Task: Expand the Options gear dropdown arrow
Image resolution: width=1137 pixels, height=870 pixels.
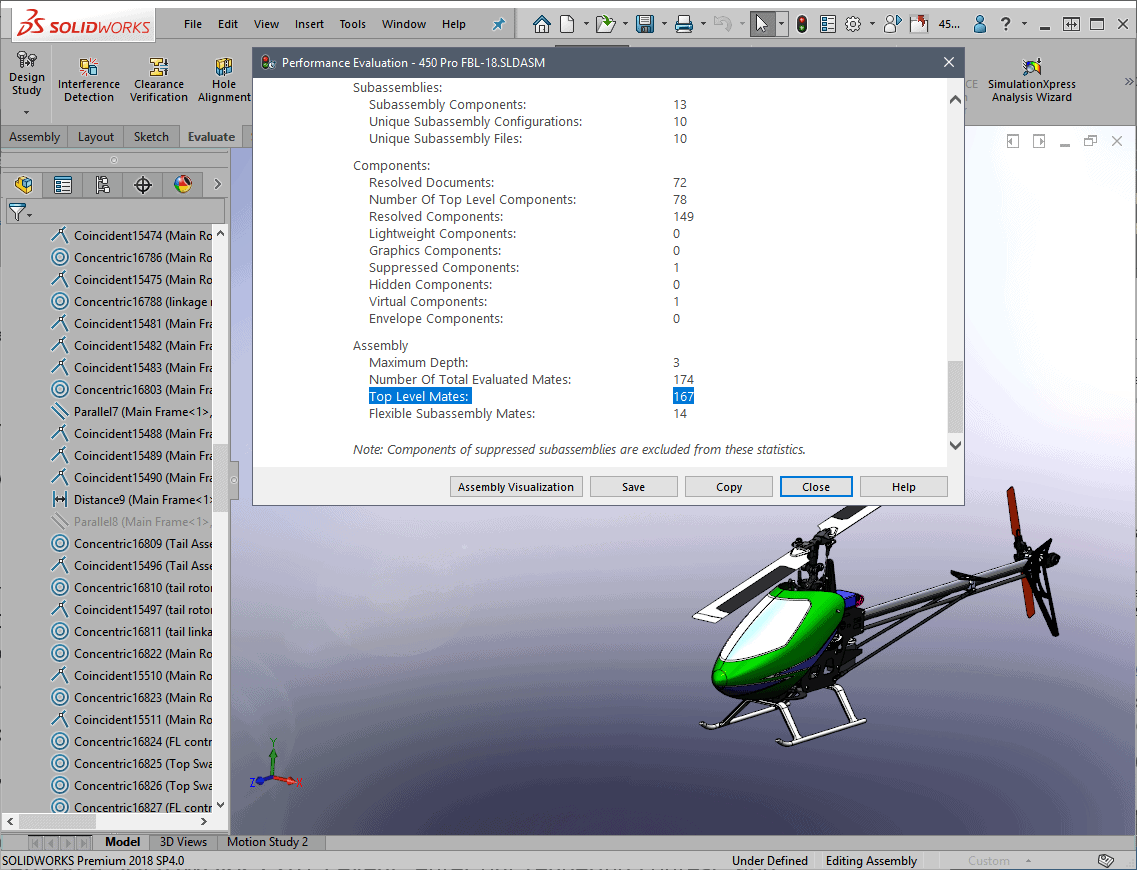Action: (x=872, y=24)
